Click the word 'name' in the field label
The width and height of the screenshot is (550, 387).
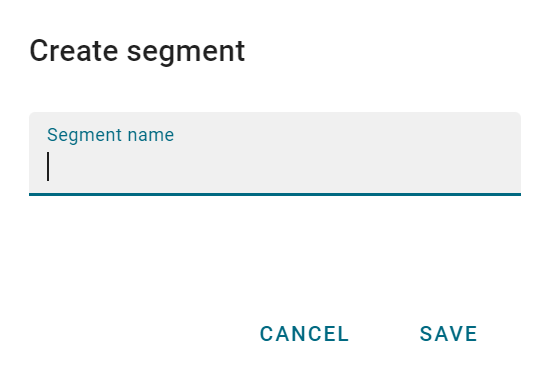151,135
